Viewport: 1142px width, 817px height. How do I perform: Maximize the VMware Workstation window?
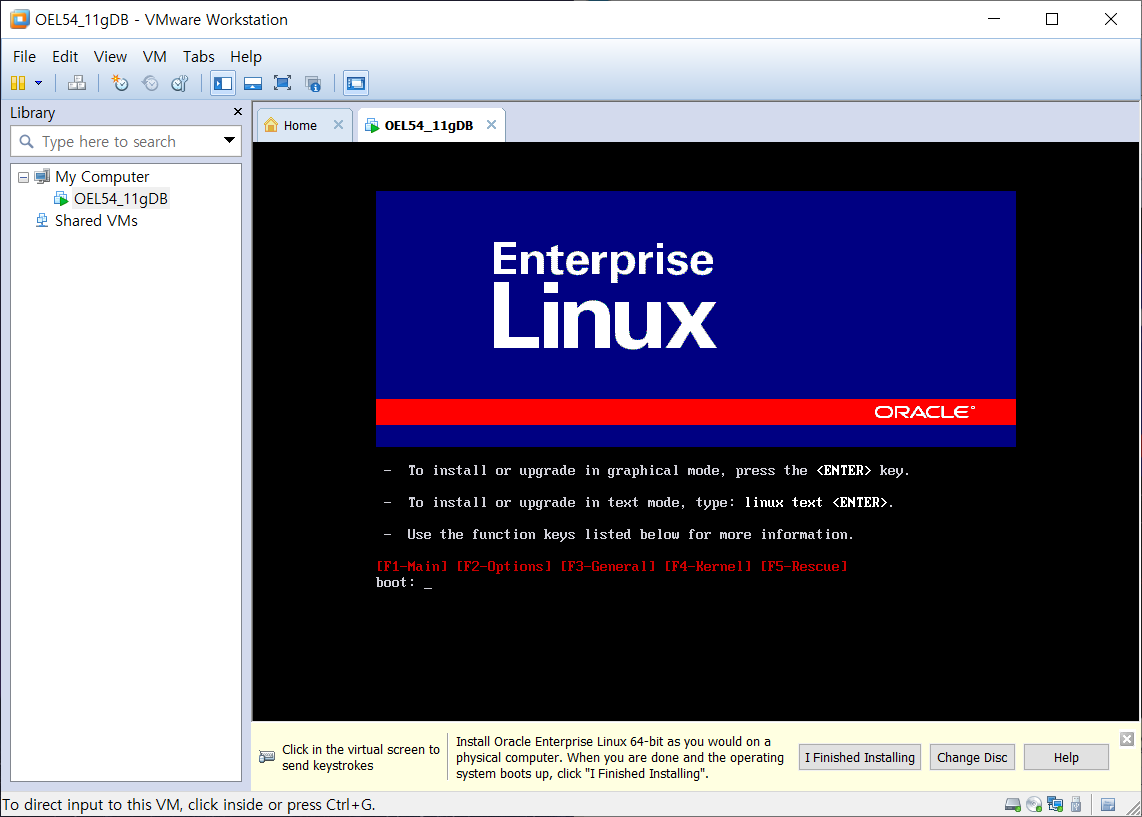point(1052,20)
